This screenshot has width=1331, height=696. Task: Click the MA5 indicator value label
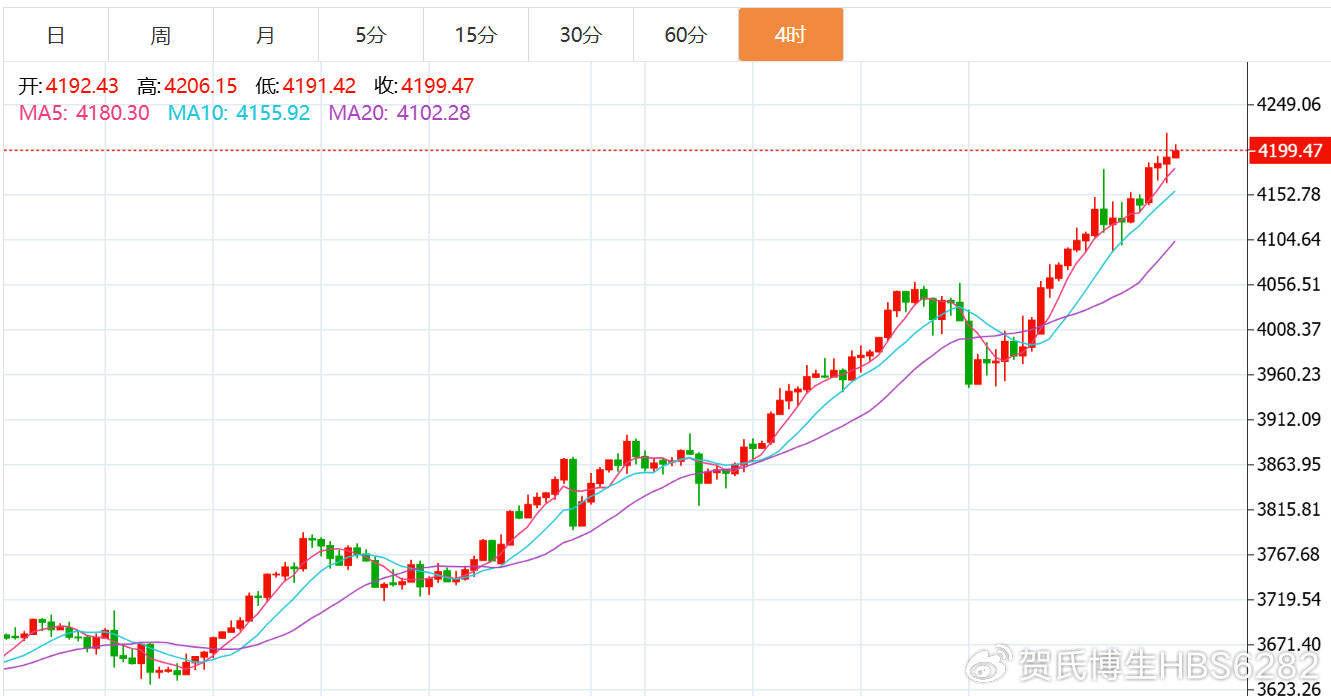point(84,113)
